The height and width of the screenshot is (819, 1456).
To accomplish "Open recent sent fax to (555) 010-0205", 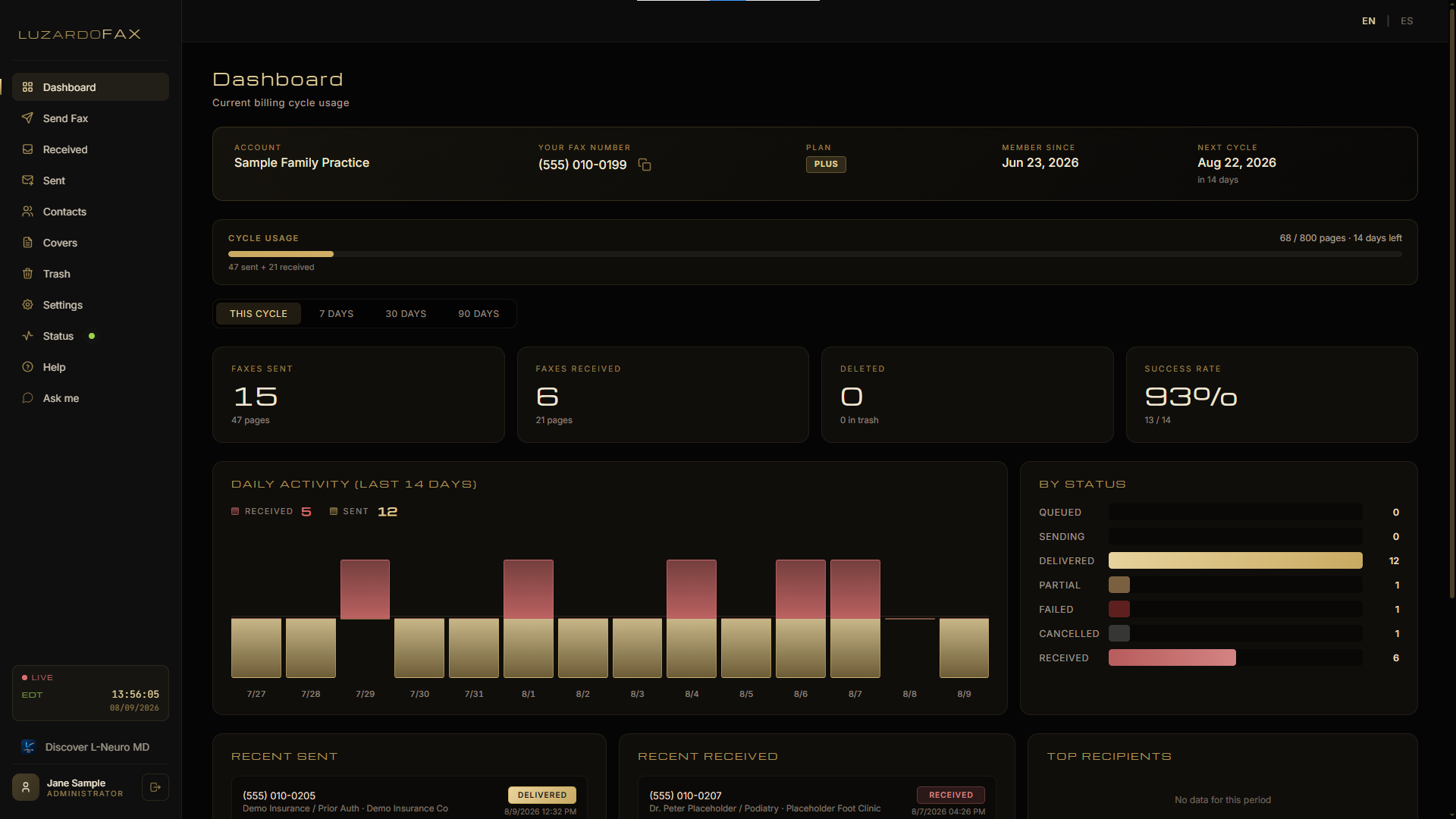I will 409,799.
